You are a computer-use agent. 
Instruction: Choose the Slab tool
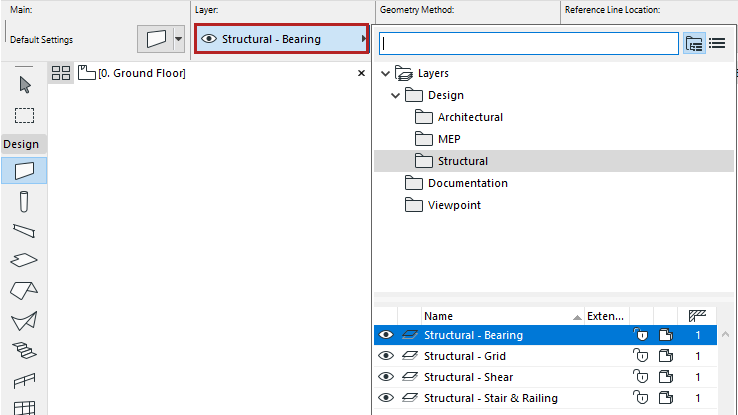coord(24,260)
